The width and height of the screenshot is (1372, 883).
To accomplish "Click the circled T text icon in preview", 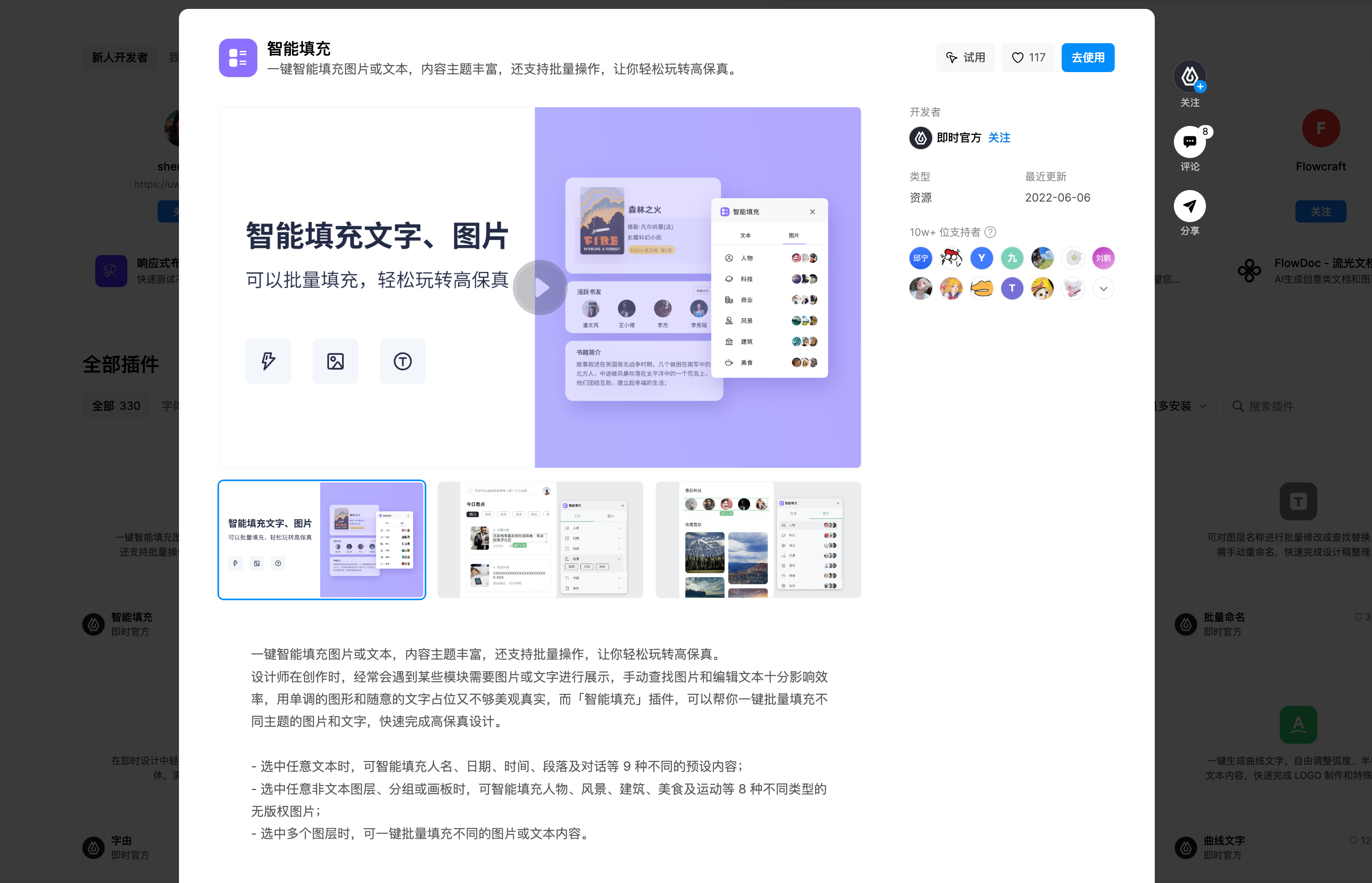I will [x=402, y=361].
